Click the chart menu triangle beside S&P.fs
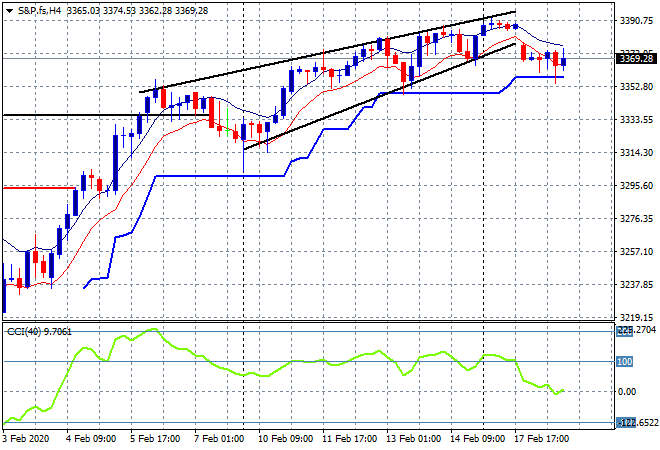Viewport: 660px width, 450px height. coord(9,11)
